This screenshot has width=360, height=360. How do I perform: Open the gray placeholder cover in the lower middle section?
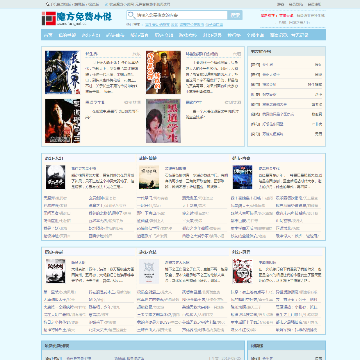pos(149,271)
